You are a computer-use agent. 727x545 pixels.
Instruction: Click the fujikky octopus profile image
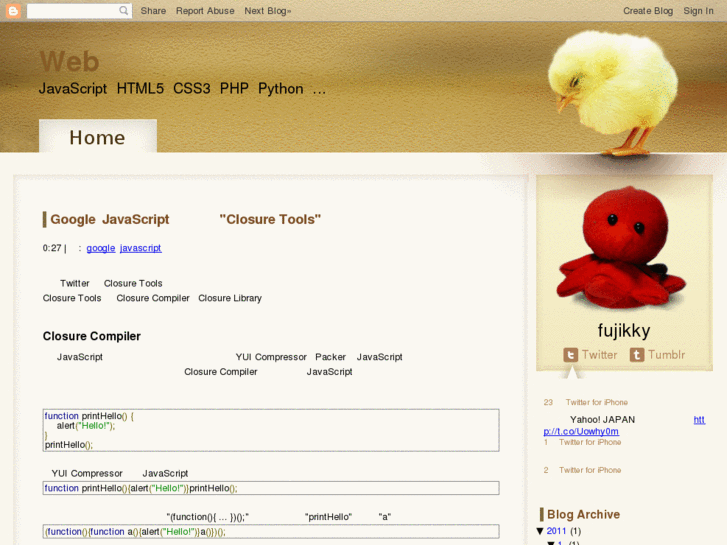coord(623,248)
